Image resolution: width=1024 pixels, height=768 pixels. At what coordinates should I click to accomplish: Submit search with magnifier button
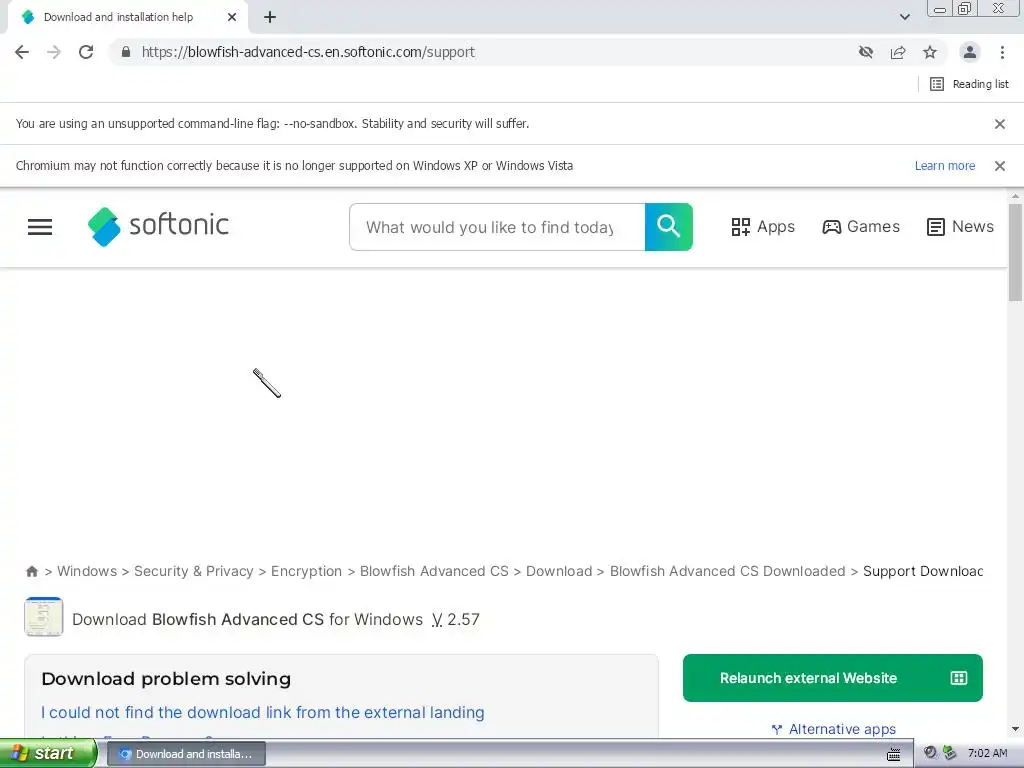click(669, 227)
